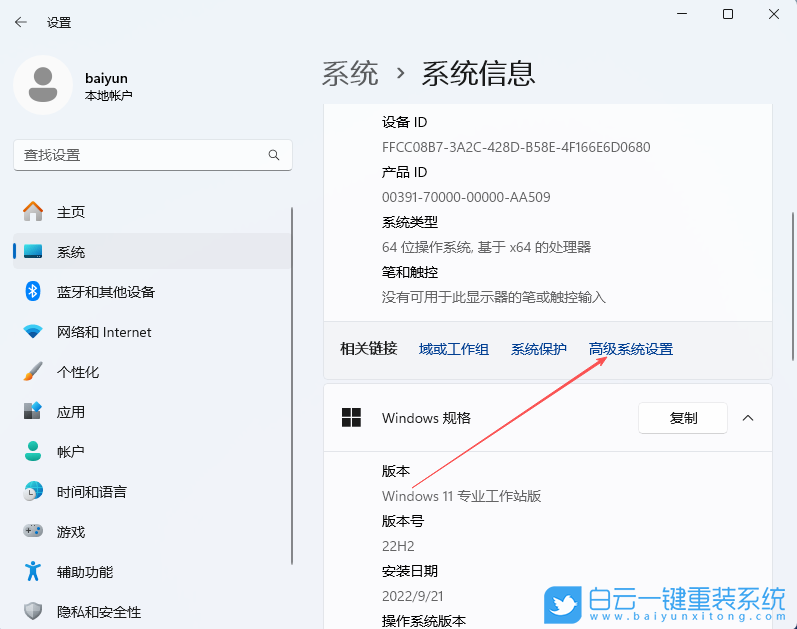
Task: Open the 系统保护 link
Action: point(538,349)
